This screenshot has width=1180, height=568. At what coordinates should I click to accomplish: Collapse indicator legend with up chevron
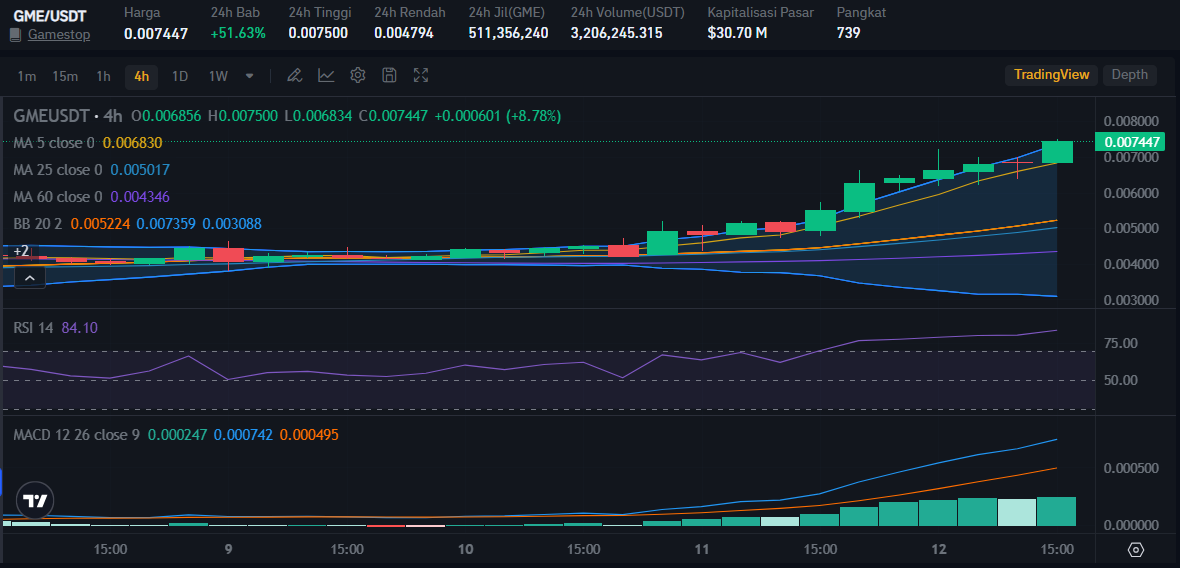point(29,278)
